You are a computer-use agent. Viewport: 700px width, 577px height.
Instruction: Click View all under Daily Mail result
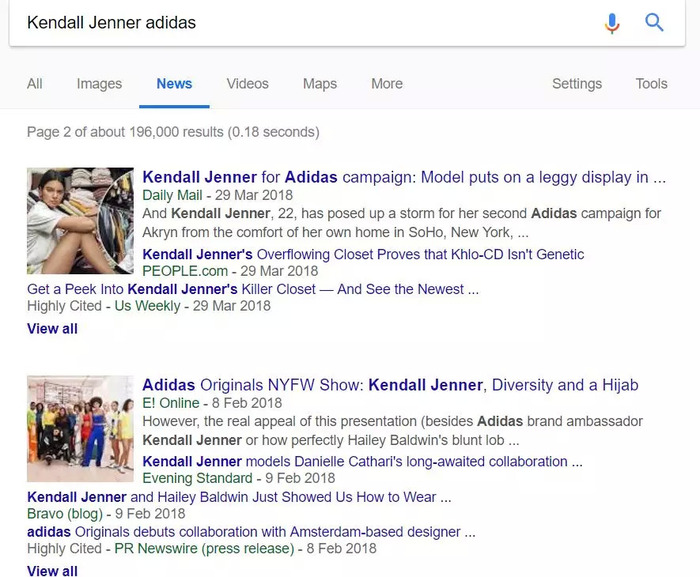coord(52,329)
